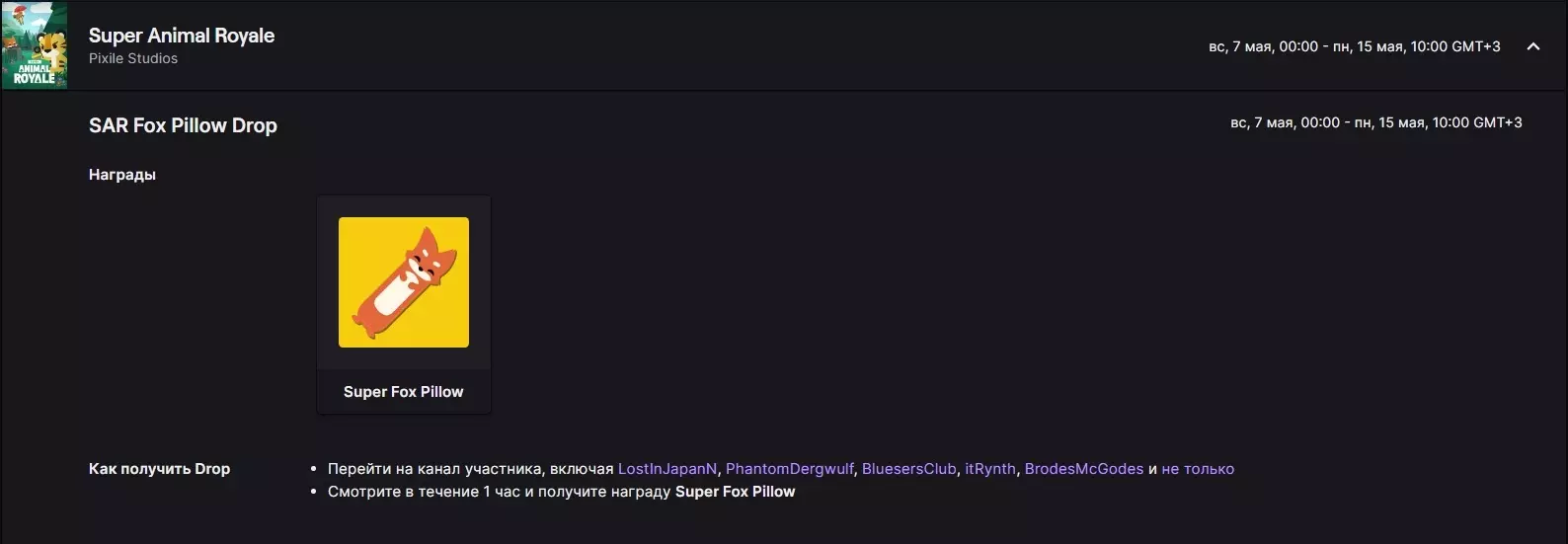Click the "Перейти на канал участника" instruction text
Image resolution: width=1568 pixels, height=544 pixels.
pyautogui.click(x=434, y=469)
